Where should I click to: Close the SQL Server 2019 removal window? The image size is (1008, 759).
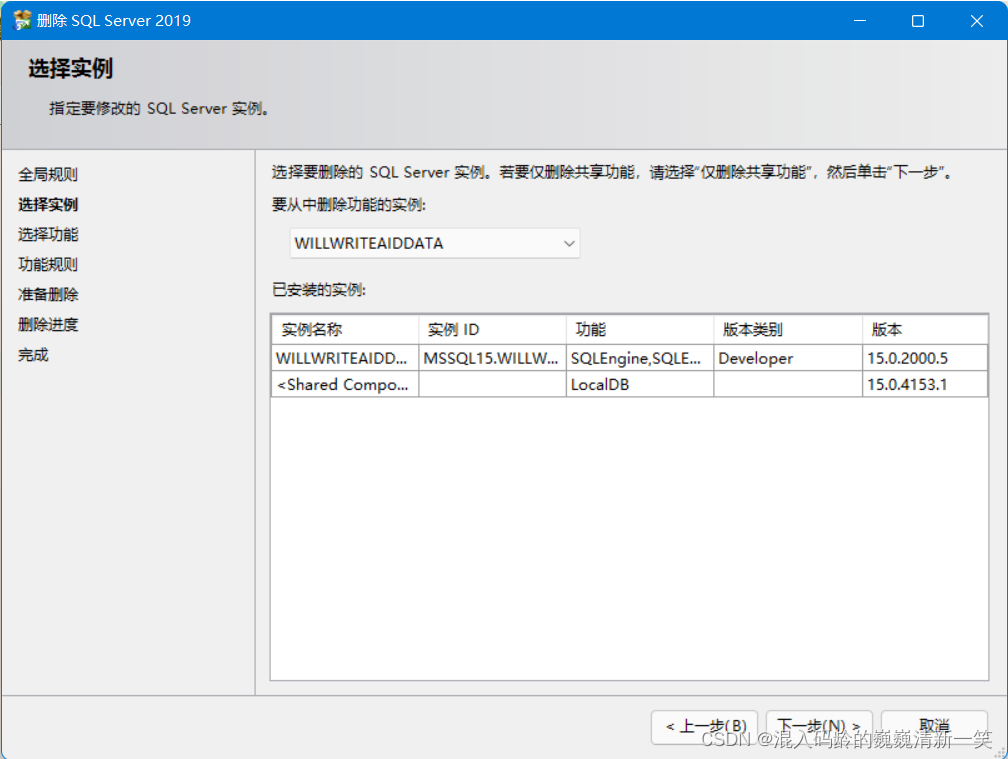(976, 21)
